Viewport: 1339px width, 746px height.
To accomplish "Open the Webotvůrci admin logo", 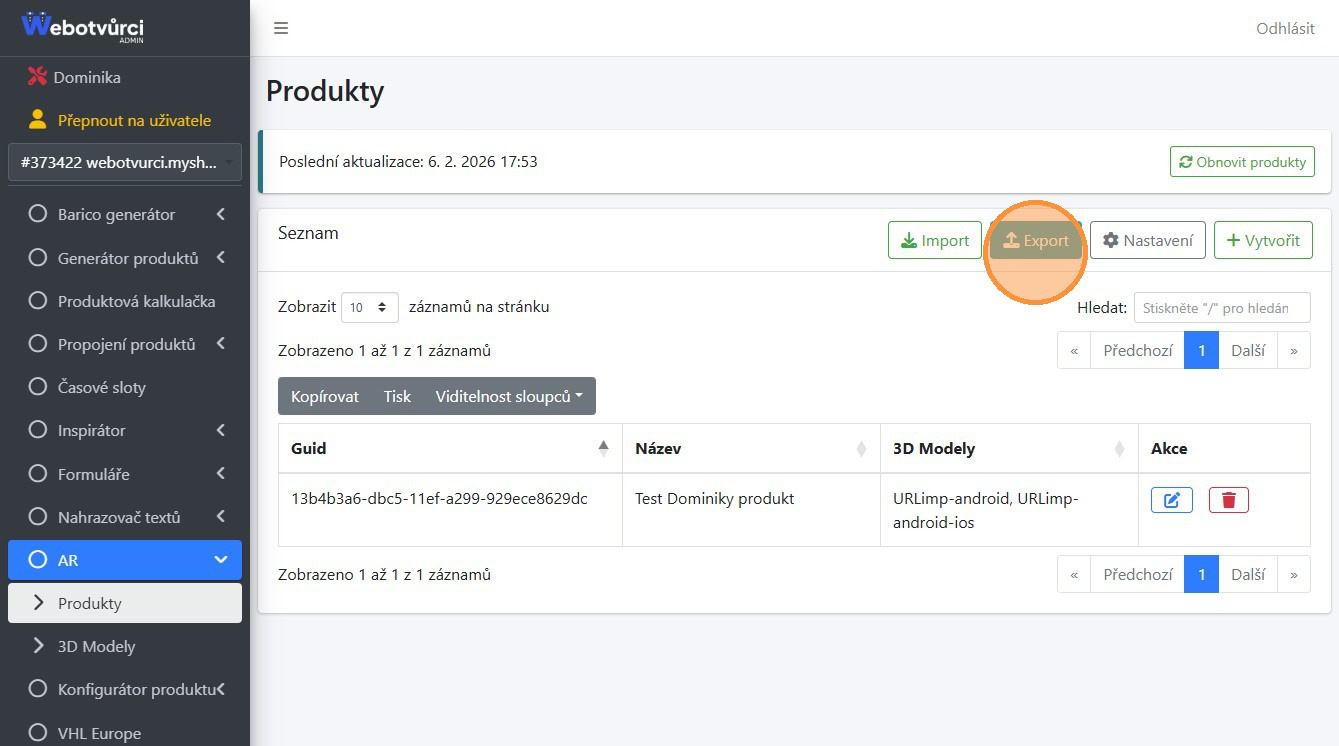I will [83, 27].
